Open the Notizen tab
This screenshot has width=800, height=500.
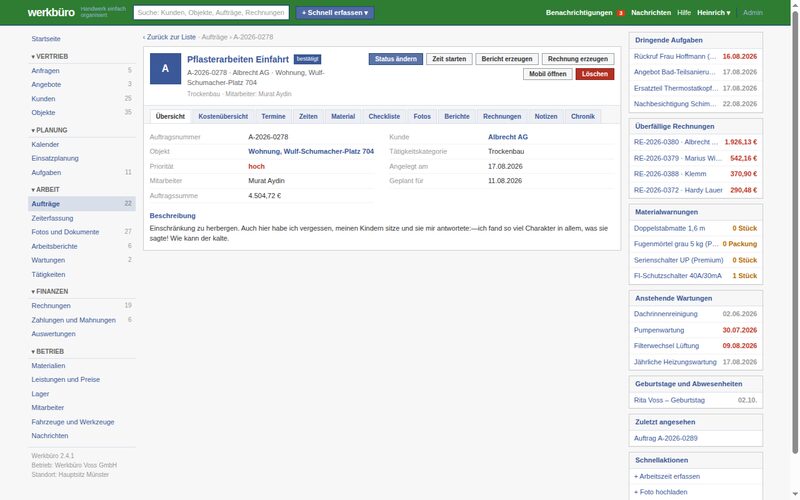click(x=546, y=116)
